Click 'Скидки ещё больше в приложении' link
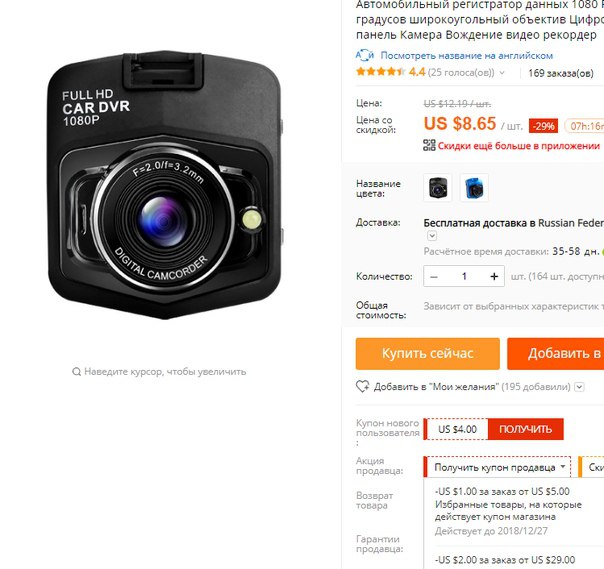 click(x=518, y=146)
